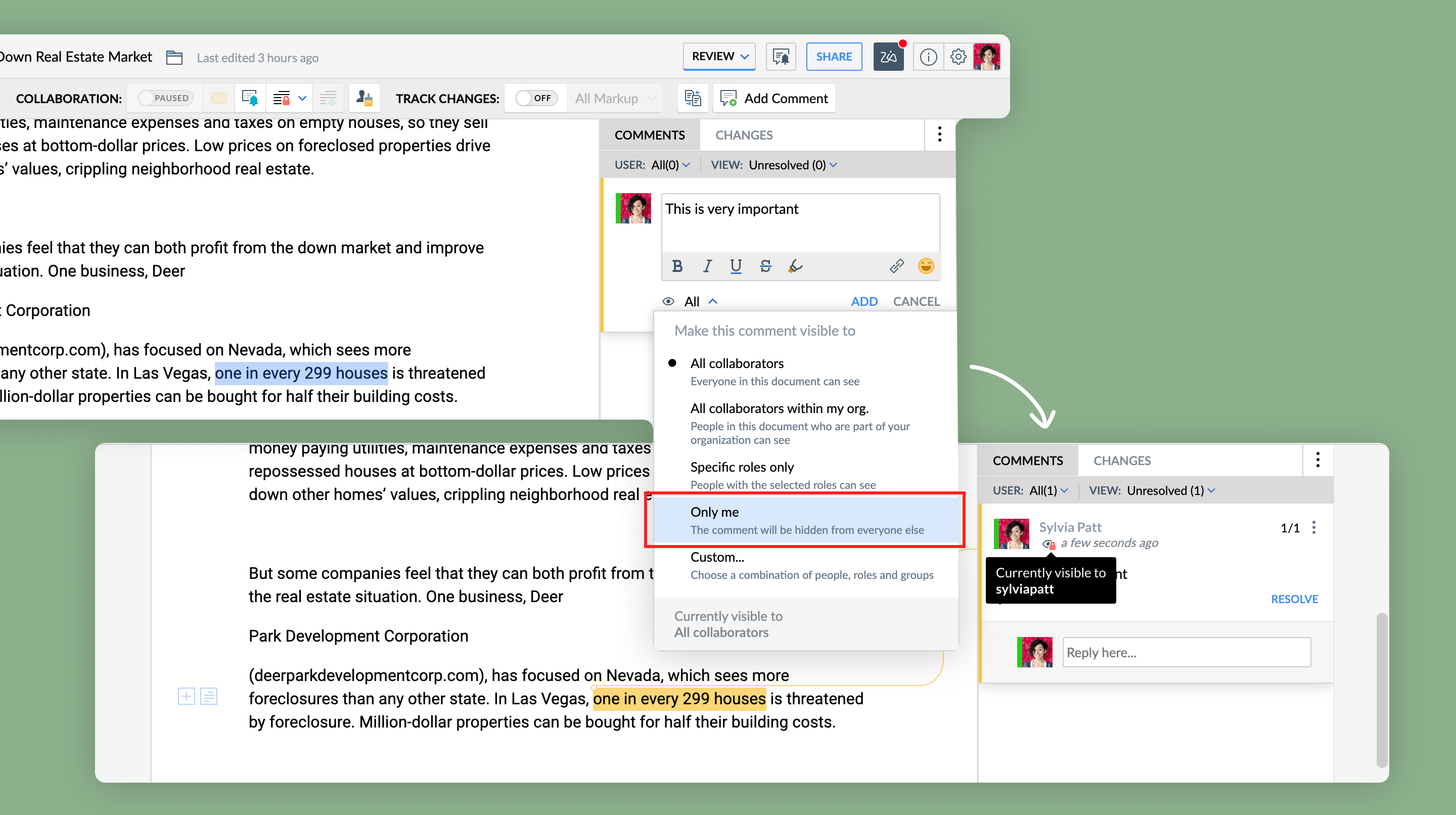This screenshot has width=1456, height=815.
Task: Turn on the Track Changes switch
Action: 536,99
